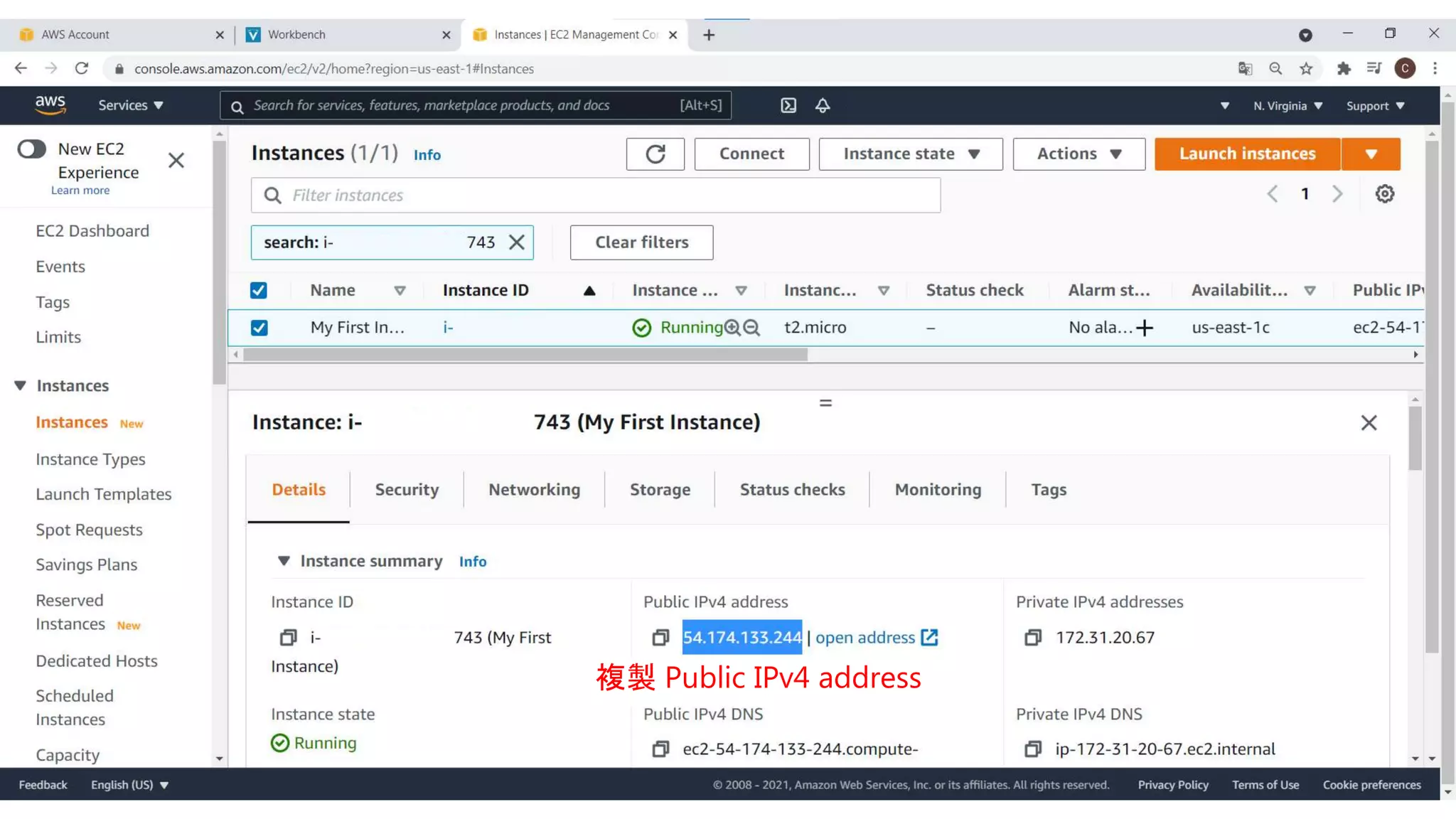Switch to the Networking tab
The width and height of the screenshot is (1456, 819).
pyautogui.click(x=534, y=490)
